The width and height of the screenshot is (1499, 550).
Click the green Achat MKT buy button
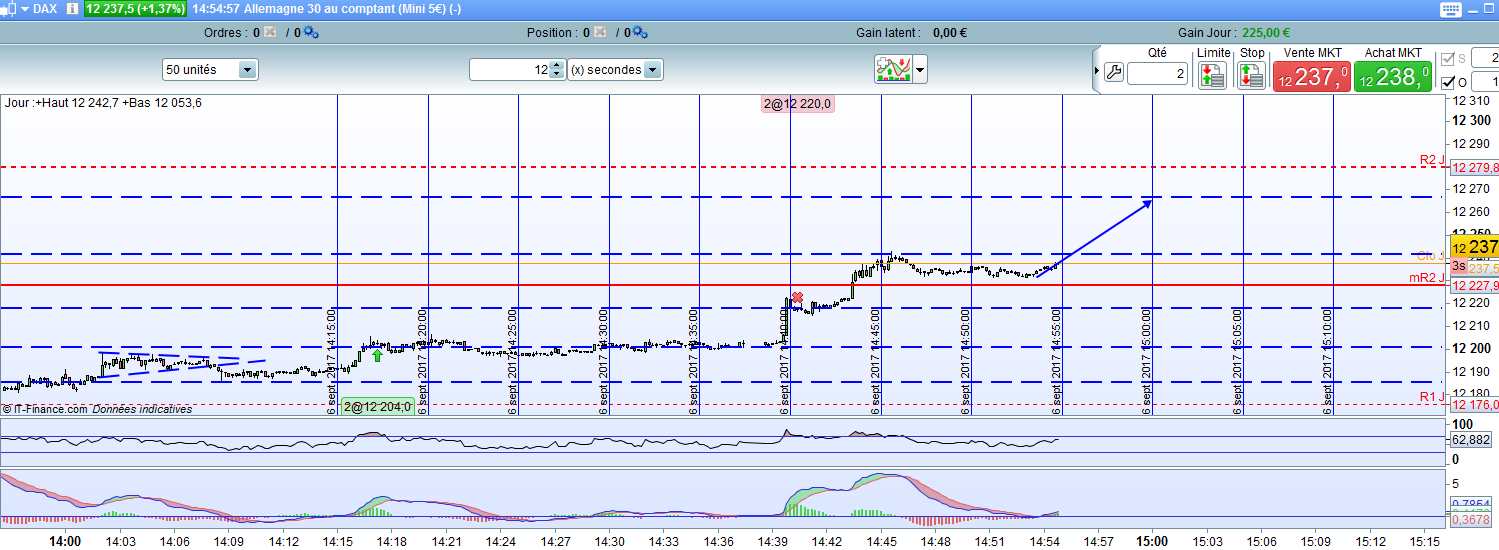[1393, 77]
